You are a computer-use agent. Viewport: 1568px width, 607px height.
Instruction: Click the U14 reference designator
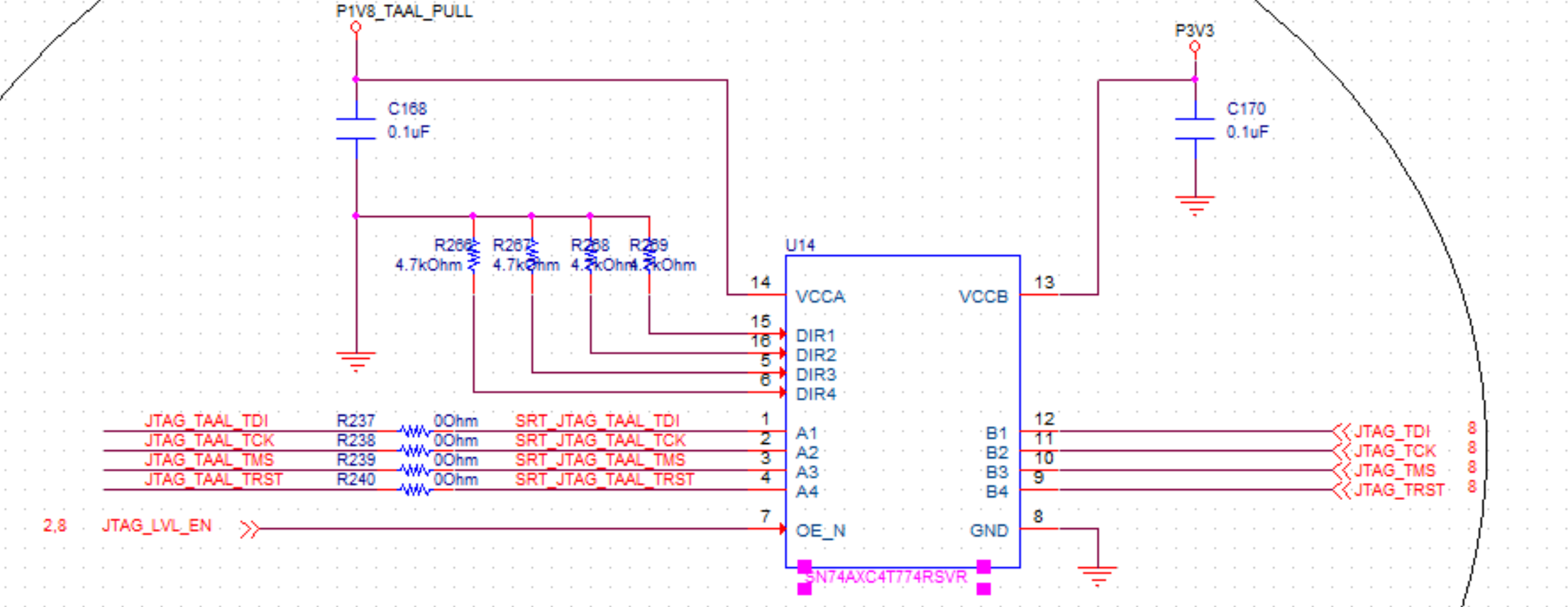pyautogui.click(x=800, y=245)
